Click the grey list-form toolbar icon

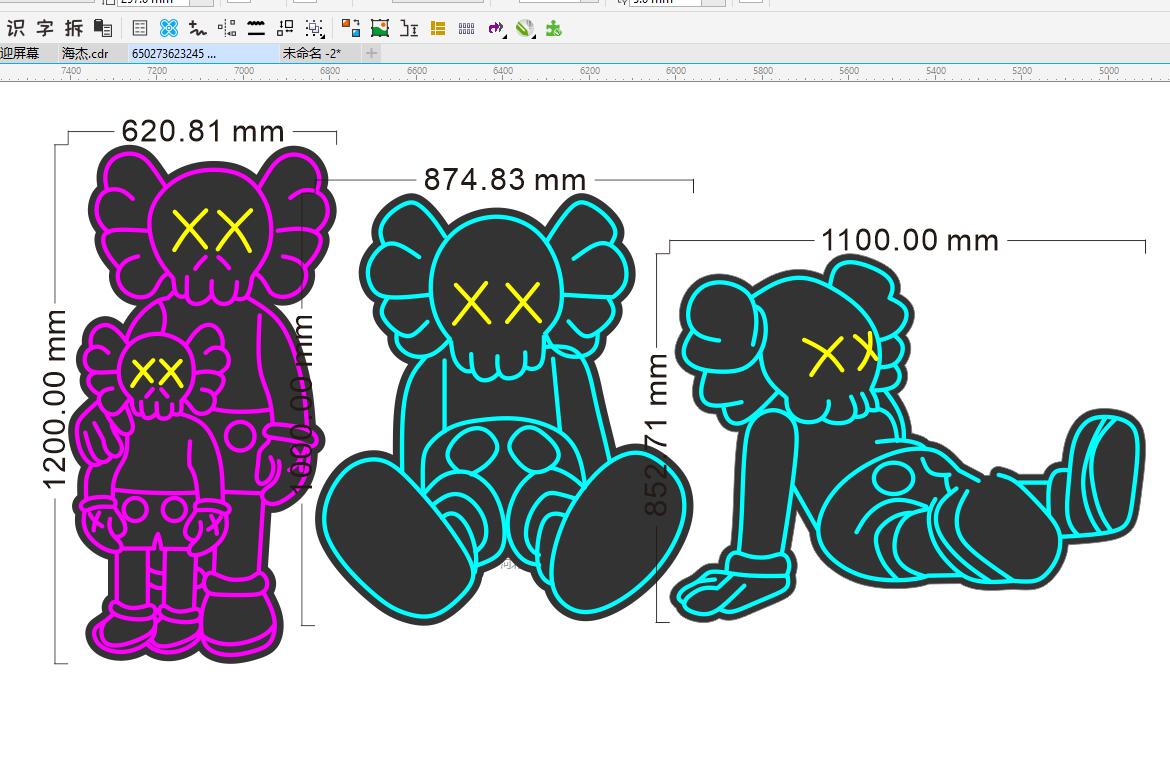point(140,28)
